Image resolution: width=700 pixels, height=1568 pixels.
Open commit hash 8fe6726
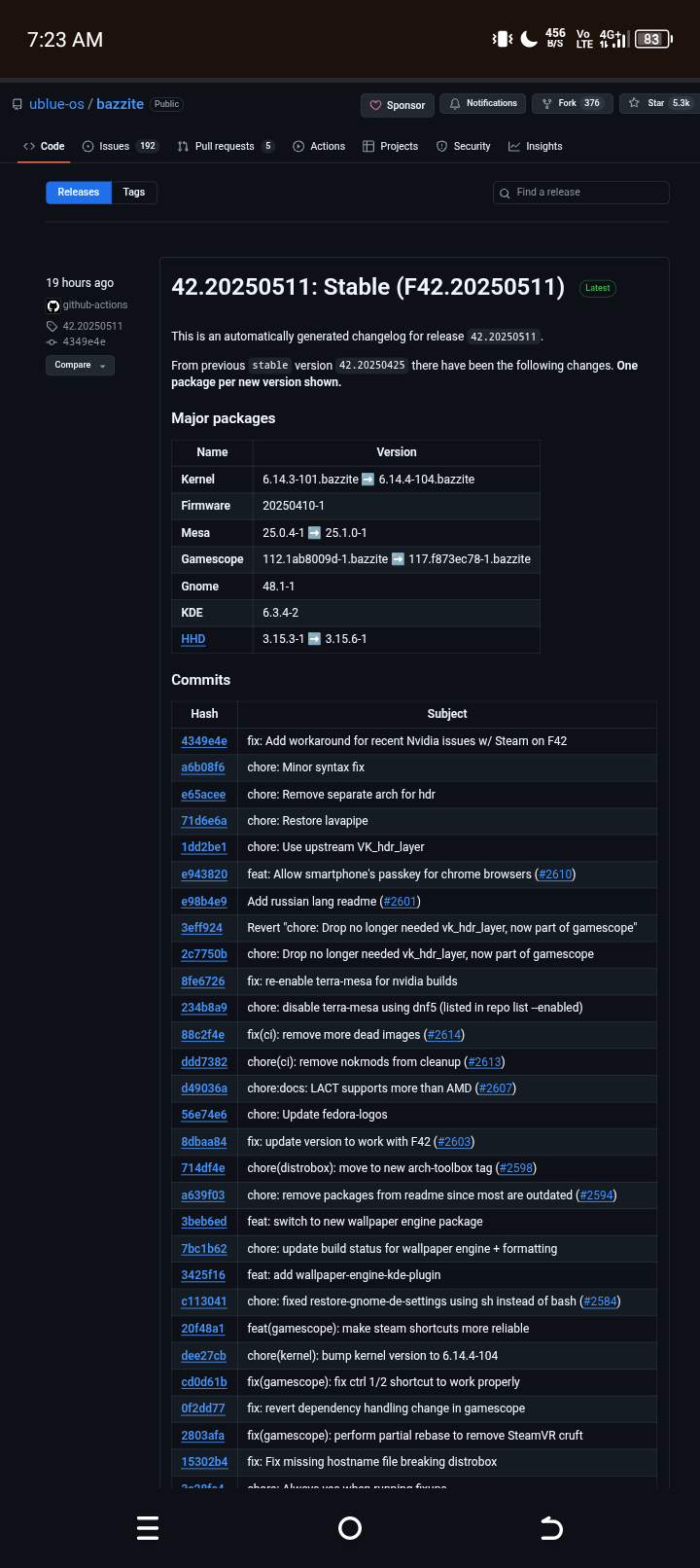tap(203, 981)
